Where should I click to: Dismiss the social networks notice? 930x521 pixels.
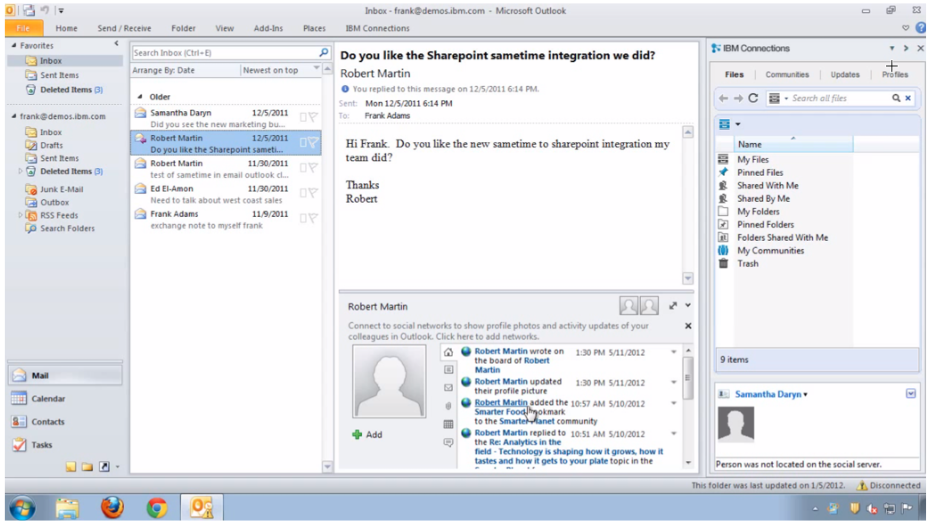(x=688, y=326)
